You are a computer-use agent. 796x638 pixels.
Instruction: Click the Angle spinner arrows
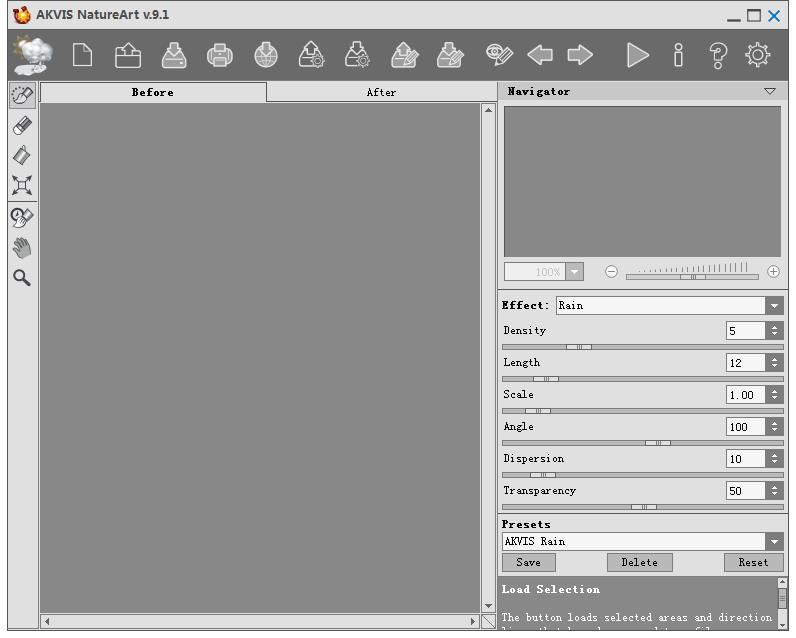(x=774, y=427)
